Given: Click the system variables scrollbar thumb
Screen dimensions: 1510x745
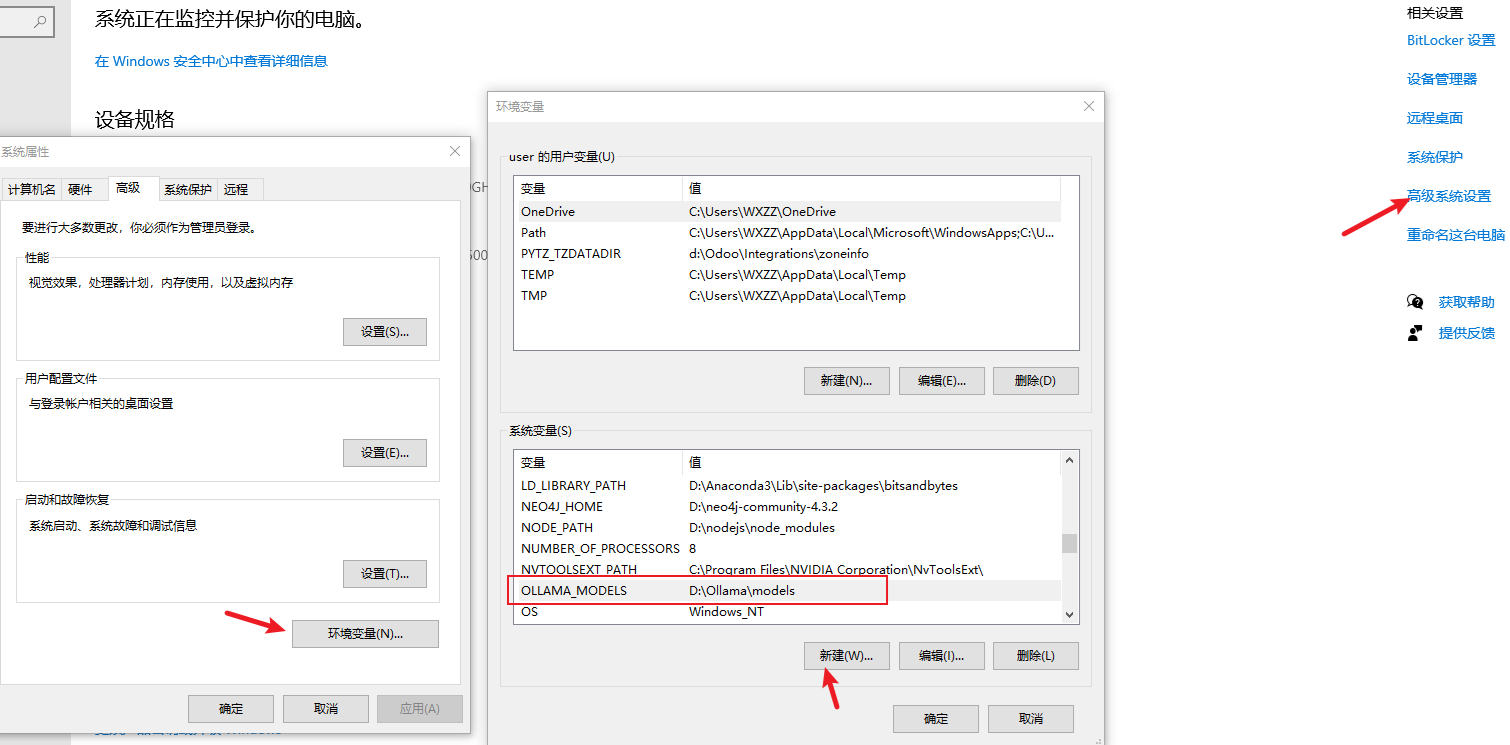Looking at the screenshot, I should (1069, 543).
